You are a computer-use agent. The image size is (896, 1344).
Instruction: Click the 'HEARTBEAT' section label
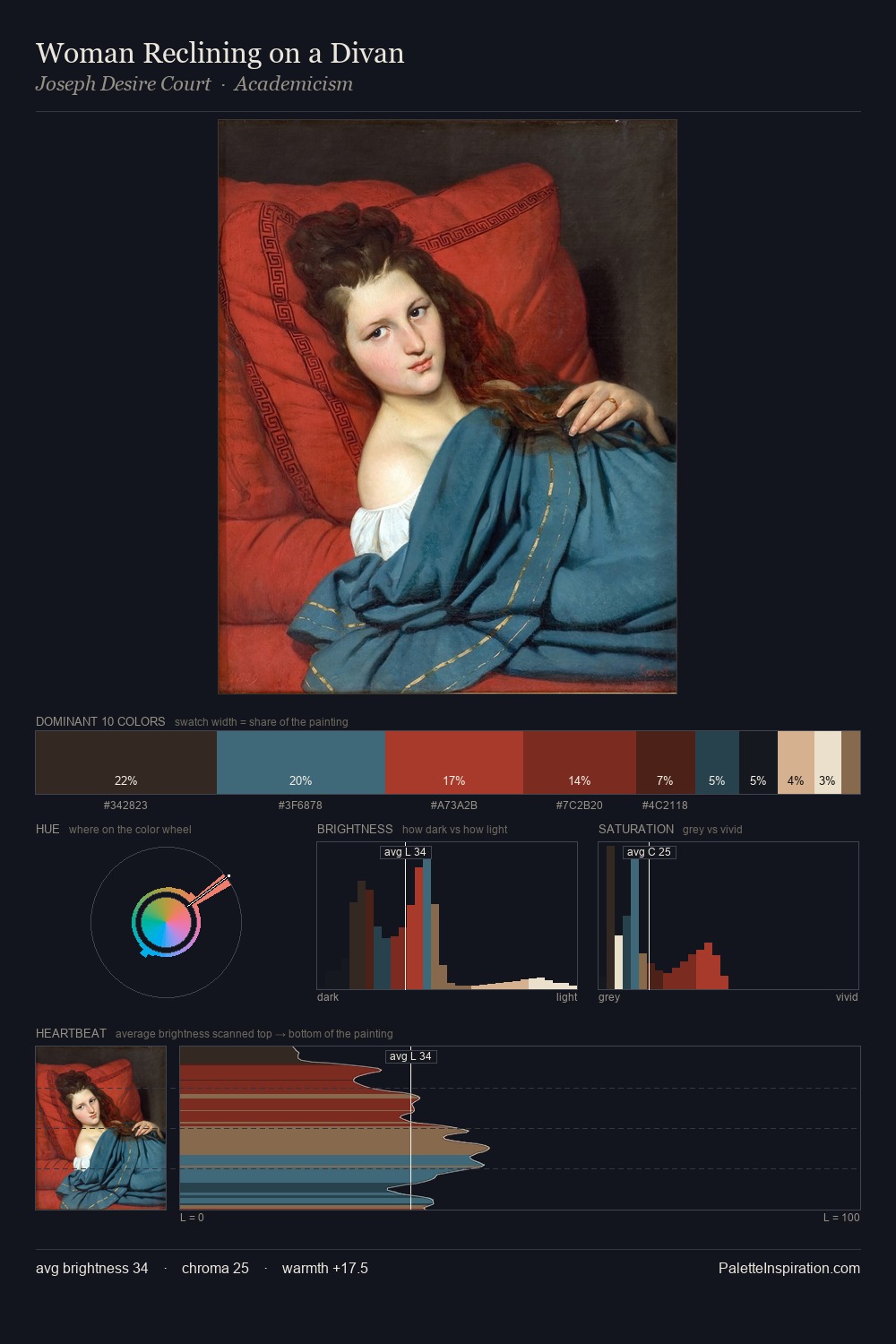(71, 1033)
